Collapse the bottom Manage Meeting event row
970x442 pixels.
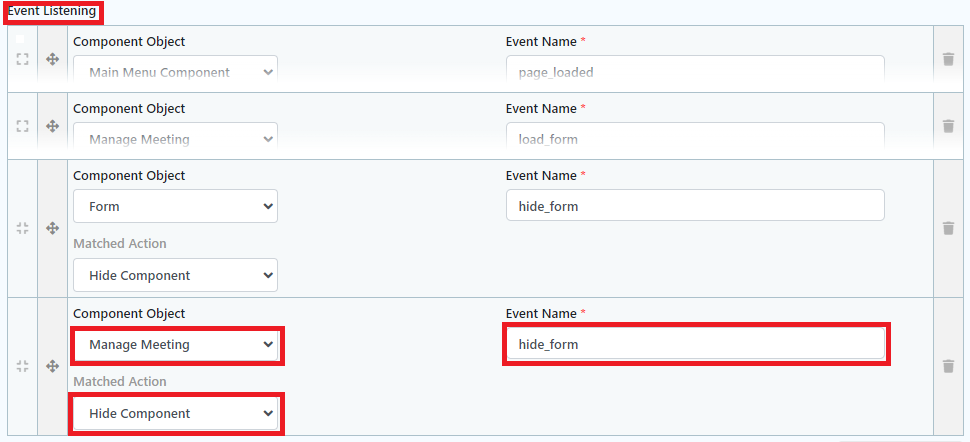(x=22, y=366)
